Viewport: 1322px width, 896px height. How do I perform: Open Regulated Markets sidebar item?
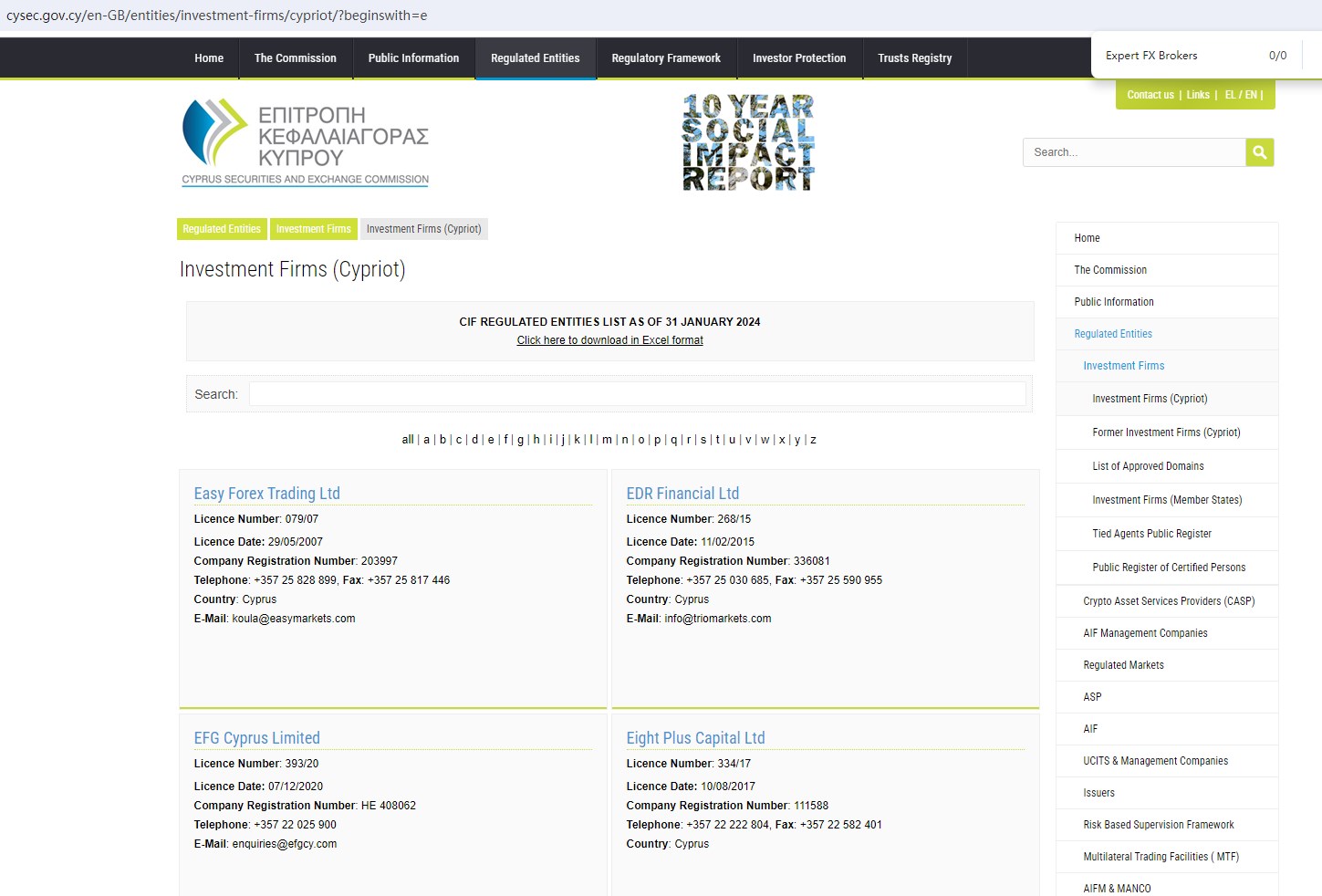(1167, 665)
